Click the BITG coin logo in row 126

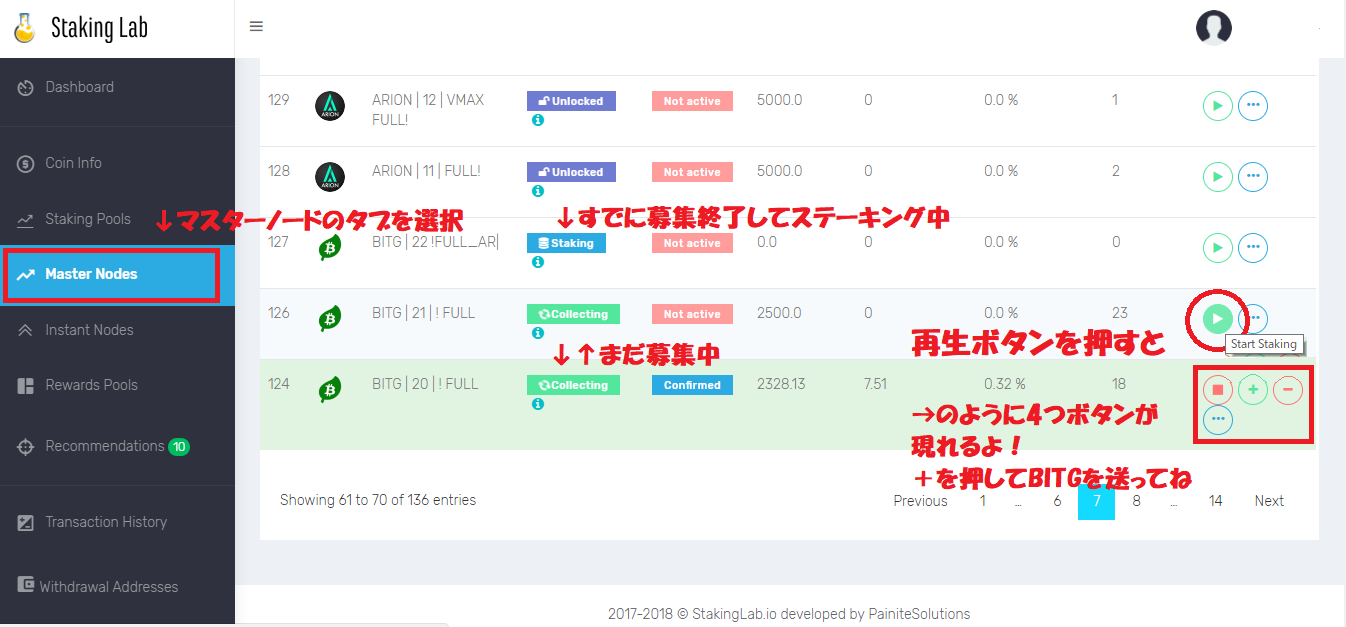pos(330,318)
